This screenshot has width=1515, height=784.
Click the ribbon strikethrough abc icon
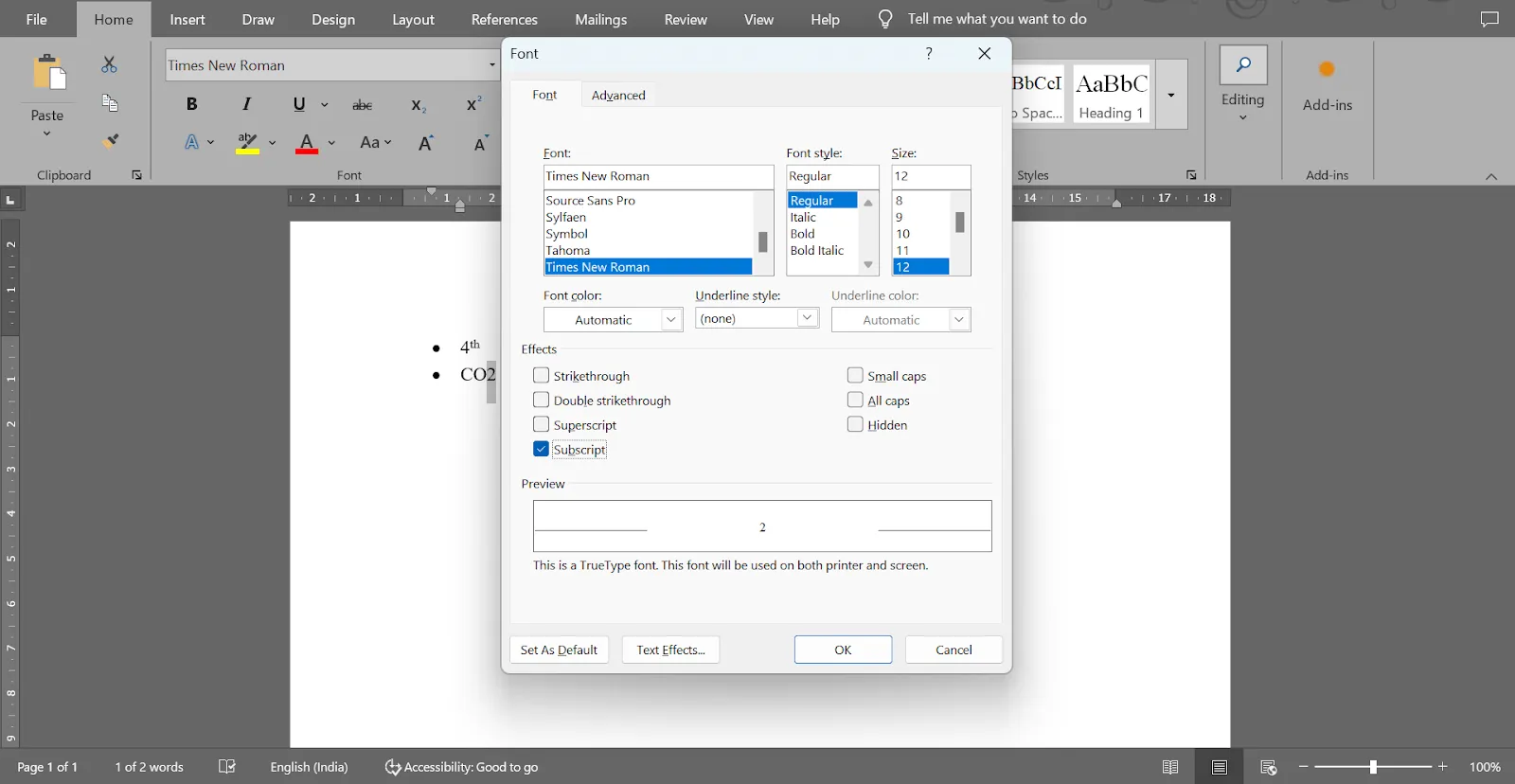(x=362, y=105)
